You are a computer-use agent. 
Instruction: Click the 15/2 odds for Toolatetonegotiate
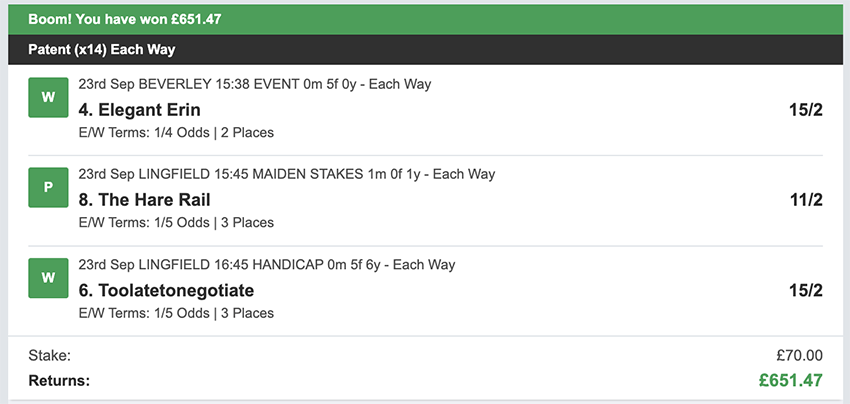click(805, 290)
